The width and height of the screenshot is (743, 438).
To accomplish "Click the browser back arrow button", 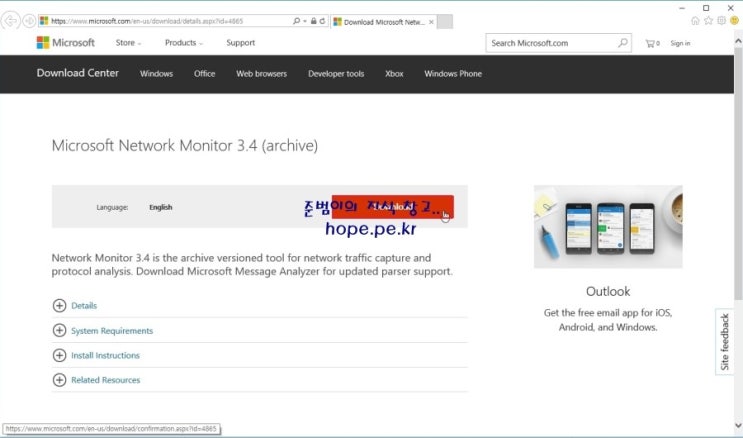I will [12, 20].
